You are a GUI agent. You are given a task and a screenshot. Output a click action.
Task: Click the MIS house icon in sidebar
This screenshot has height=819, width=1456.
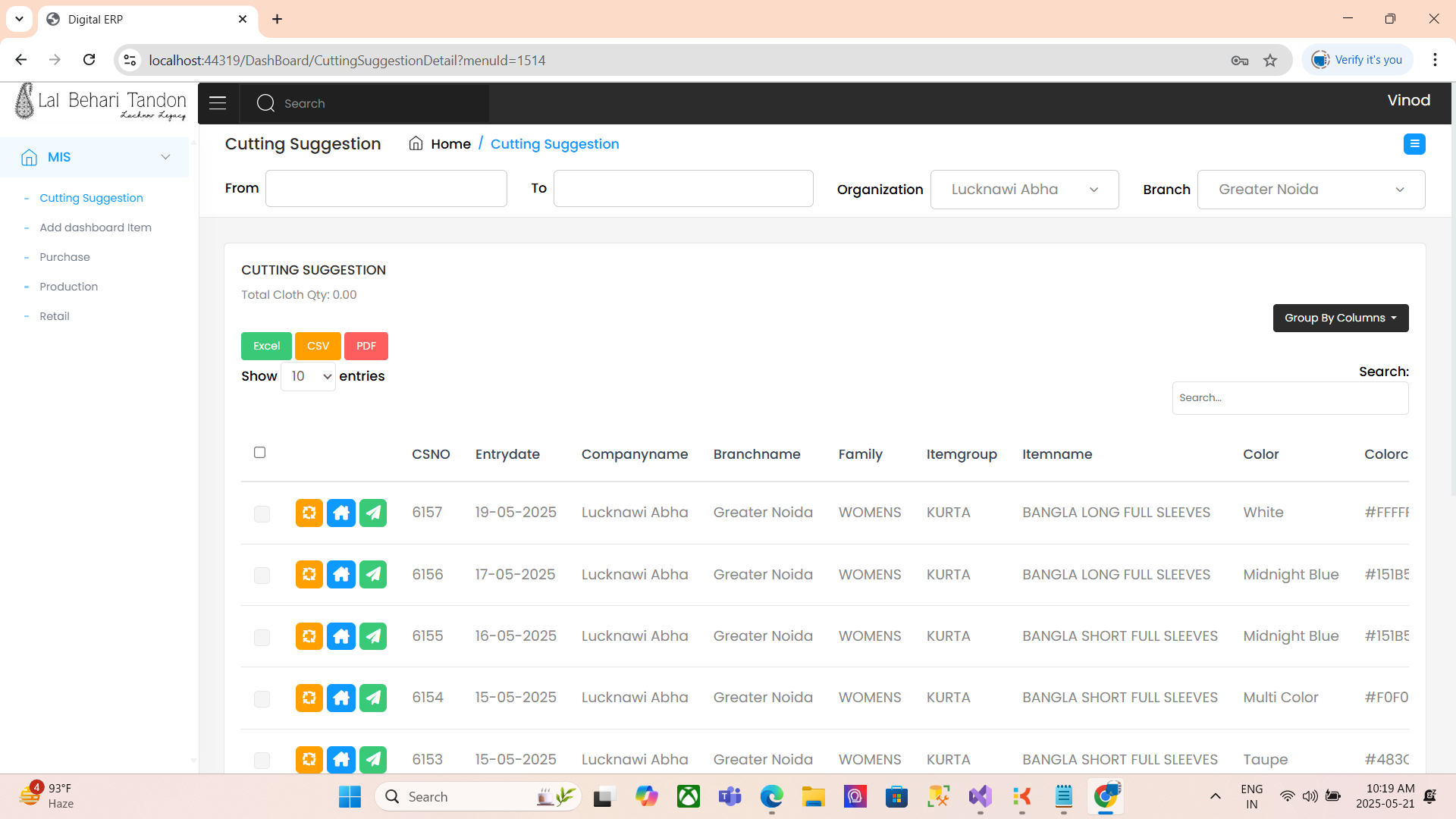29,157
